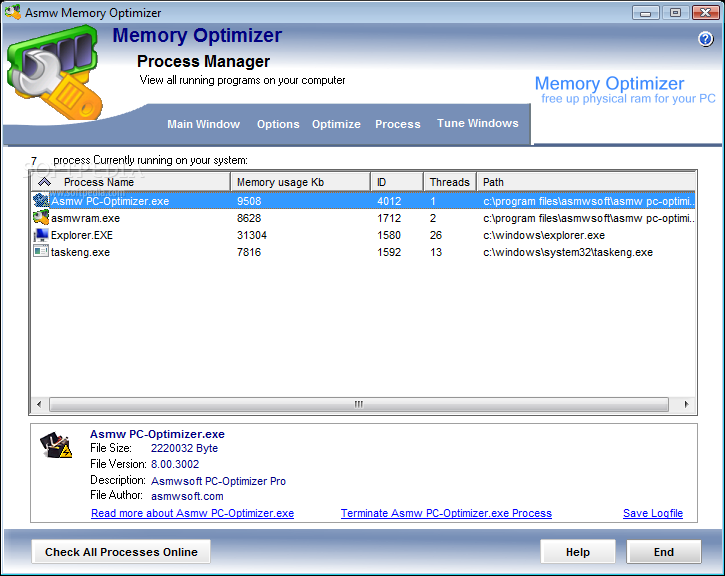Image resolution: width=725 pixels, height=576 pixels.
Task: Click memory value 7816
Action: pos(249,252)
